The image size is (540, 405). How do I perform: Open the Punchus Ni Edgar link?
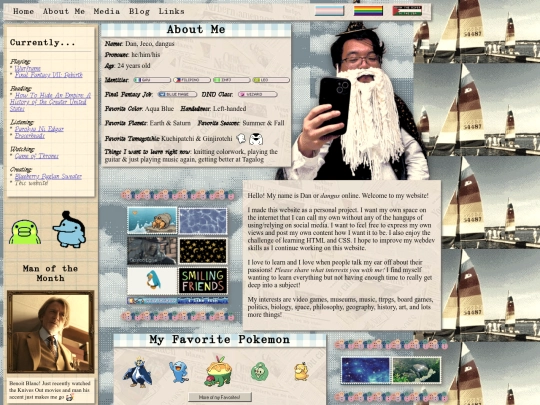point(39,129)
